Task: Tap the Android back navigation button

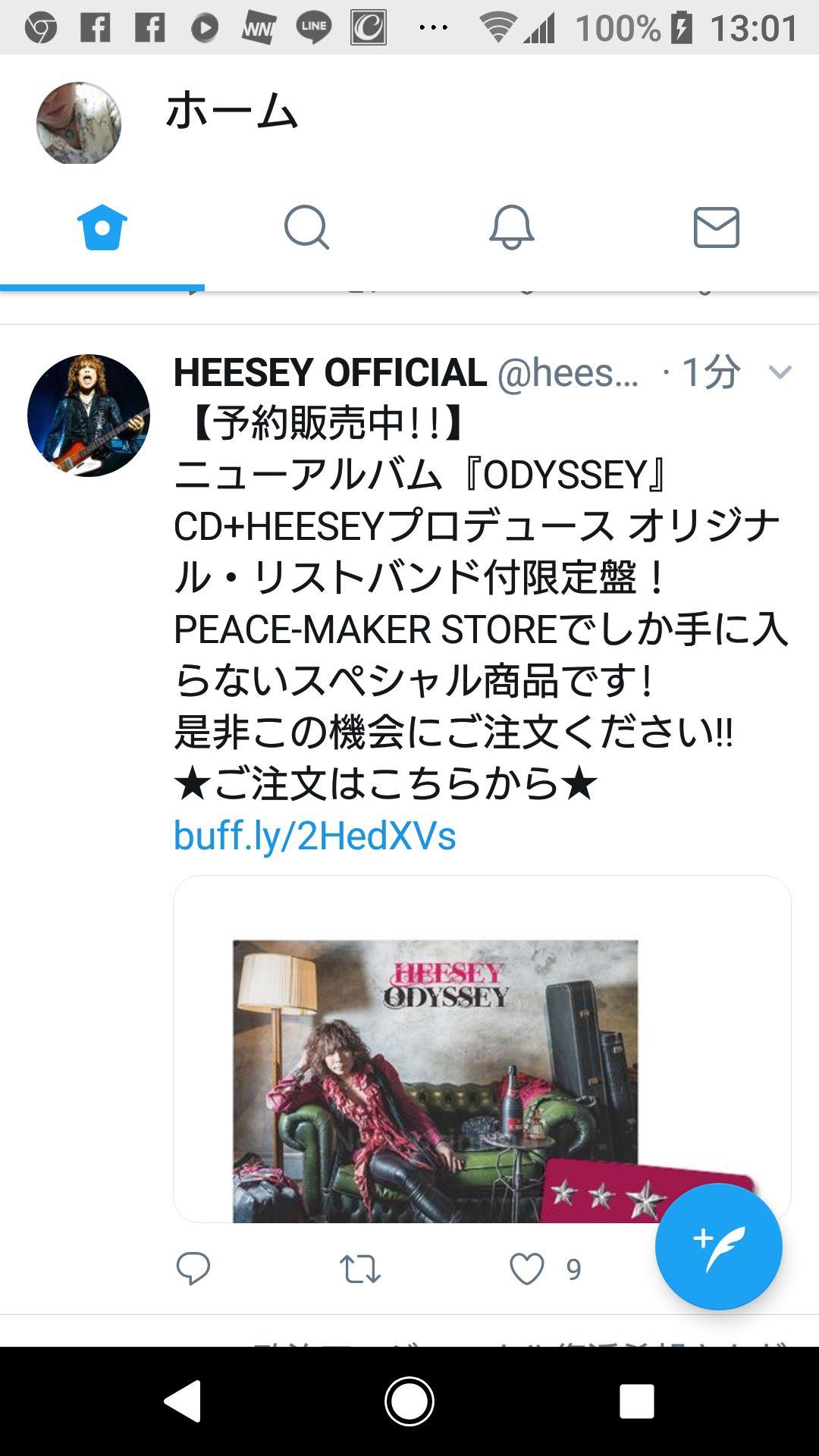Action: [183, 1401]
